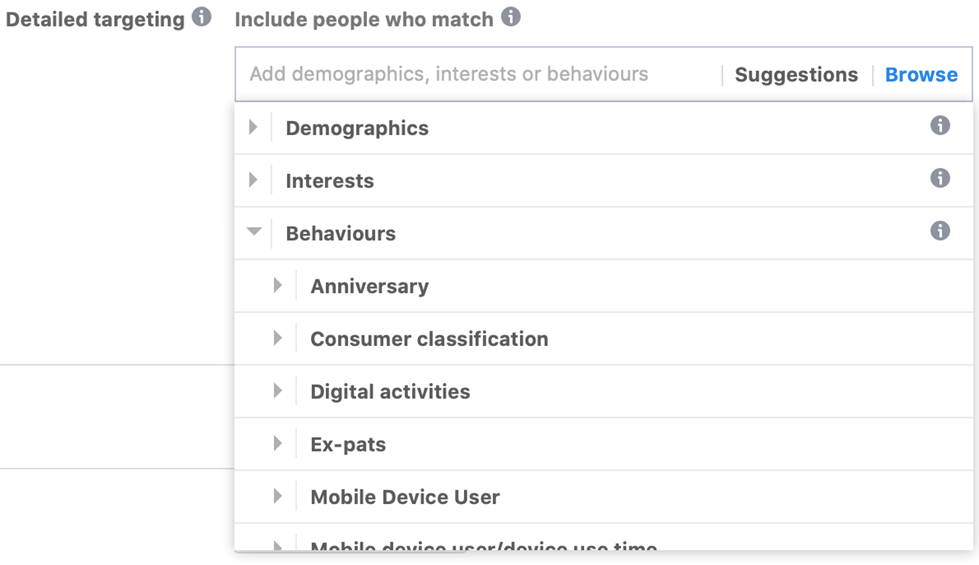Open the Suggestions tab
The height and width of the screenshot is (565, 979).
click(x=796, y=75)
